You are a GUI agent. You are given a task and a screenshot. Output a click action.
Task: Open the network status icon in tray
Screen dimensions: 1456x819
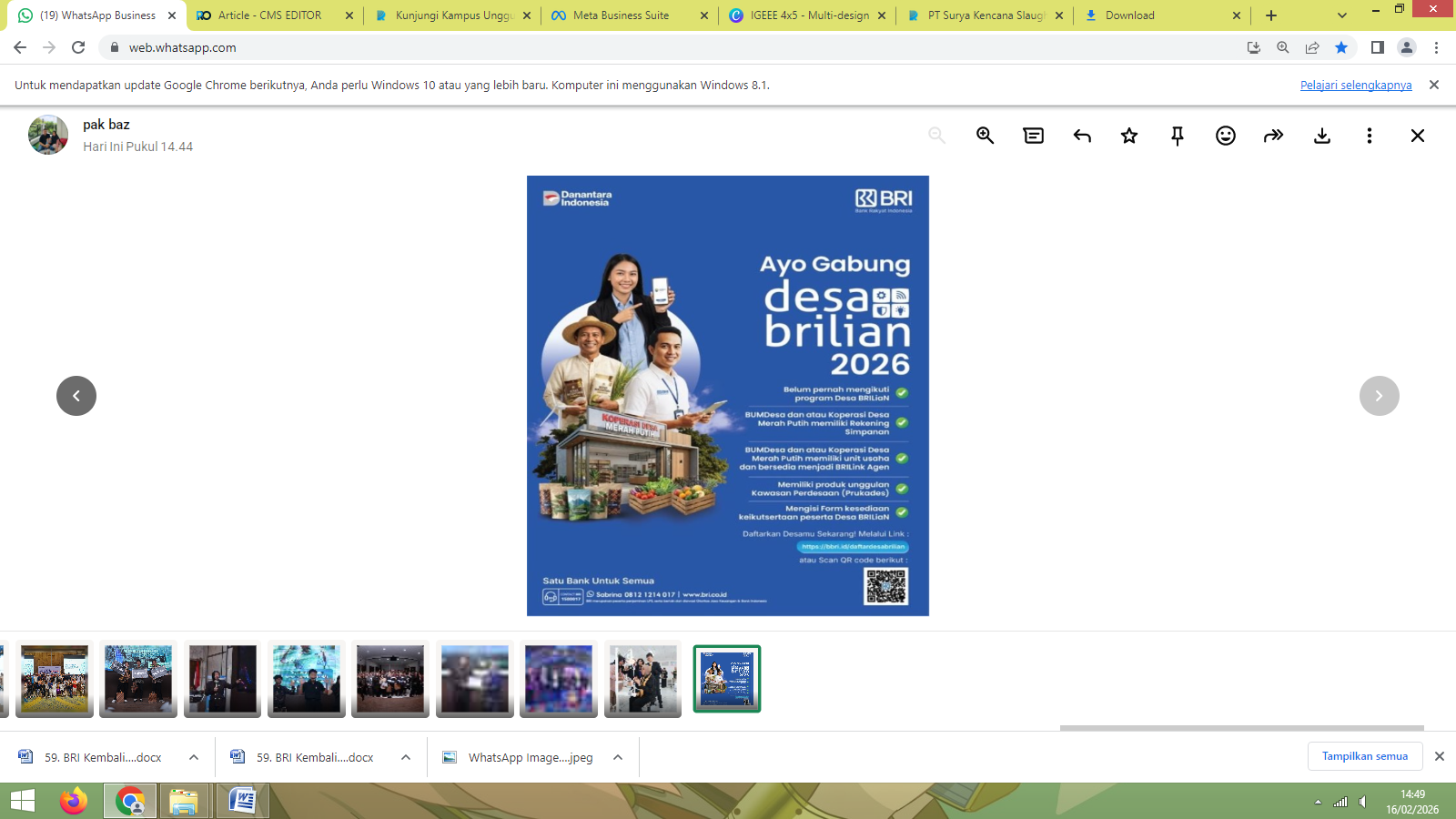(x=1340, y=802)
